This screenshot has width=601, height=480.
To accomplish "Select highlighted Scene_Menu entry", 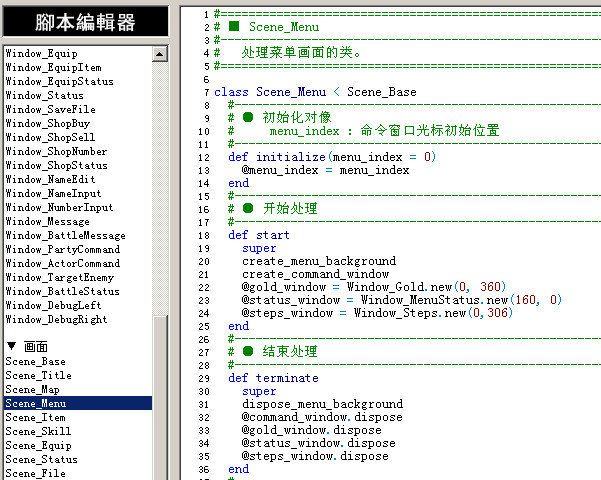I will click(x=78, y=403).
